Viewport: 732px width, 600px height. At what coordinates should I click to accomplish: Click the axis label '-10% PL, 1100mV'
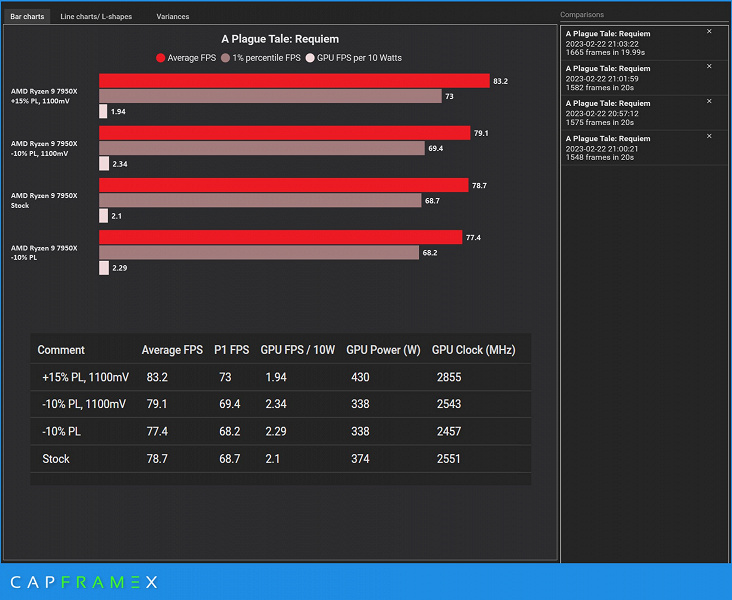pyautogui.click(x=40, y=153)
